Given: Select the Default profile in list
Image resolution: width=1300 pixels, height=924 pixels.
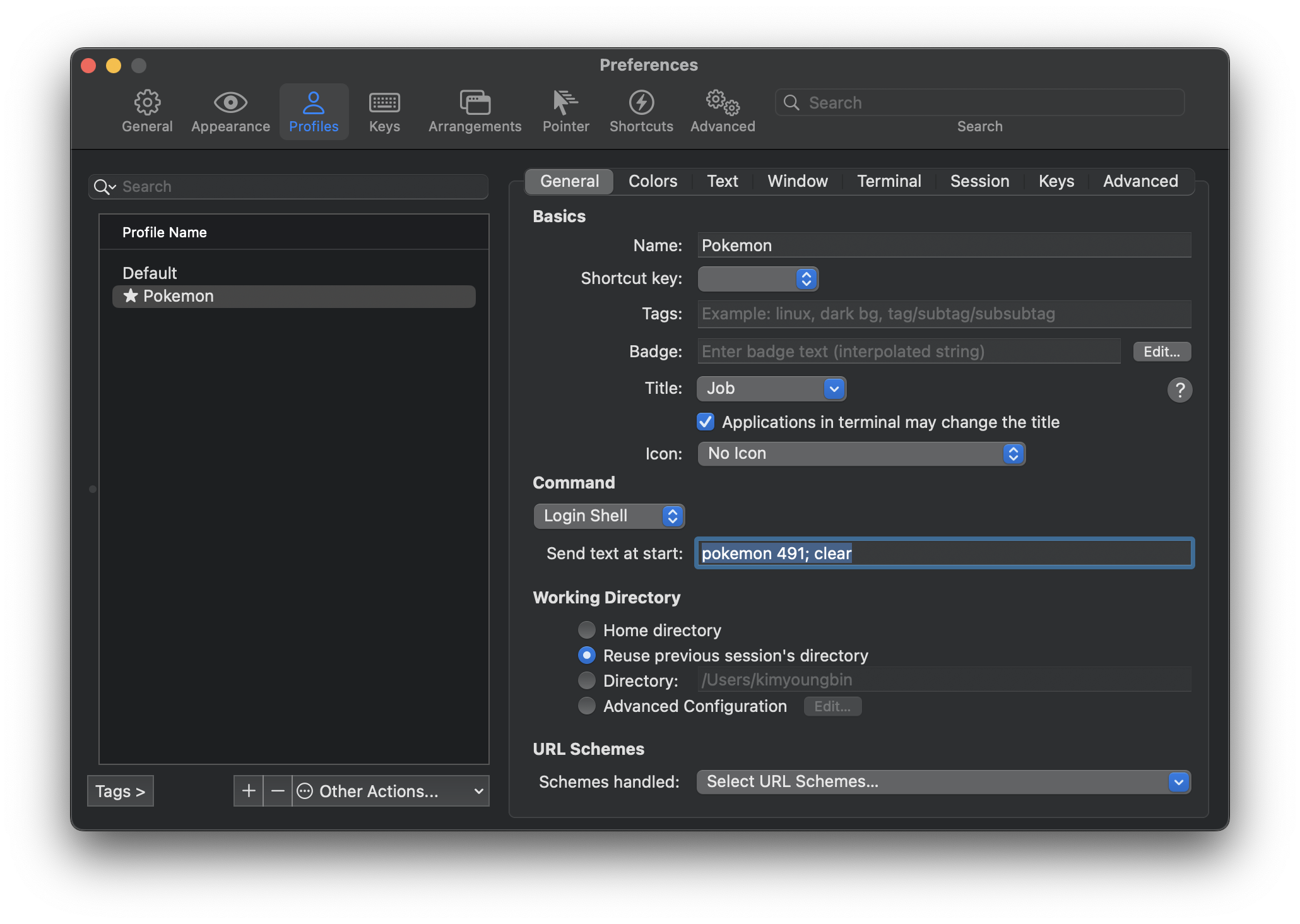Looking at the screenshot, I should (x=150, y=273).
